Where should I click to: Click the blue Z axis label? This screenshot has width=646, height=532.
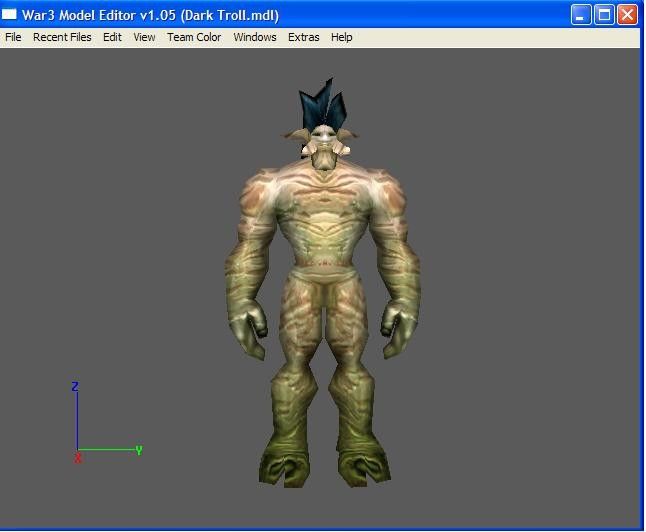pos(75,387)
